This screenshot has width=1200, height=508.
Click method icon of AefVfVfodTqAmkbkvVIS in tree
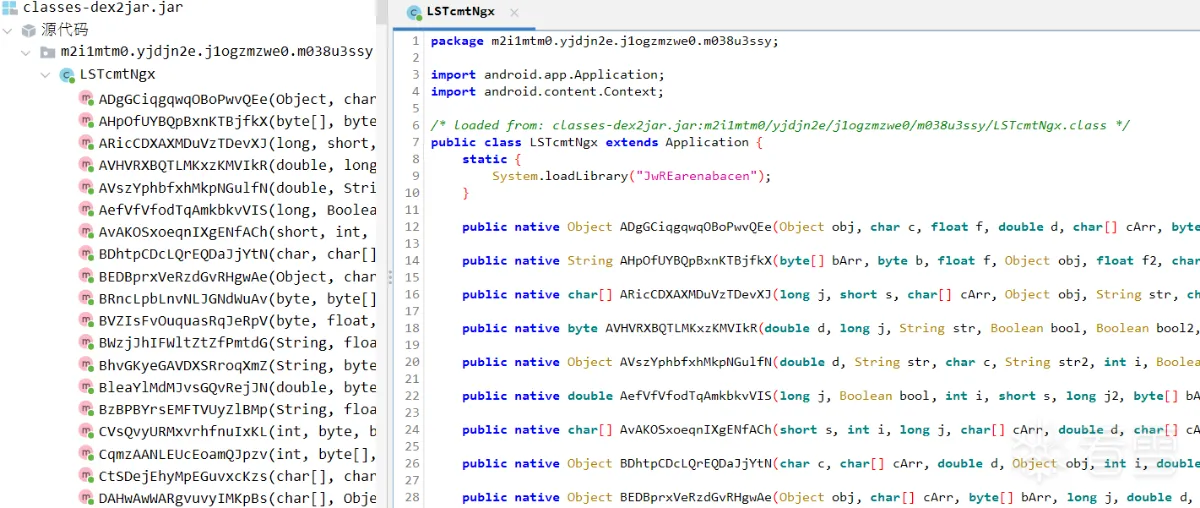(x=86, y=210)
